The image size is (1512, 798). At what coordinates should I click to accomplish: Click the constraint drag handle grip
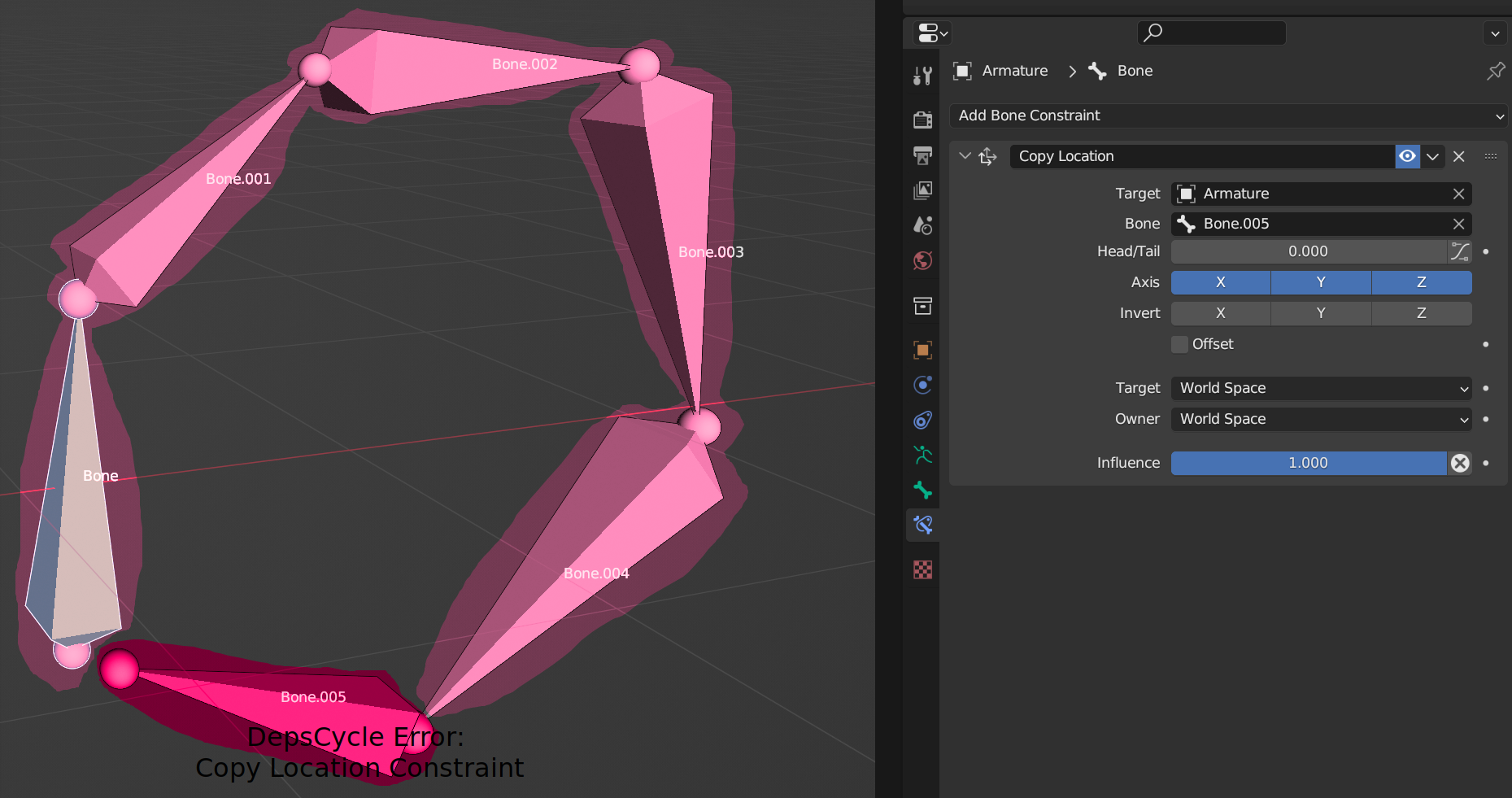[1490, 156]
